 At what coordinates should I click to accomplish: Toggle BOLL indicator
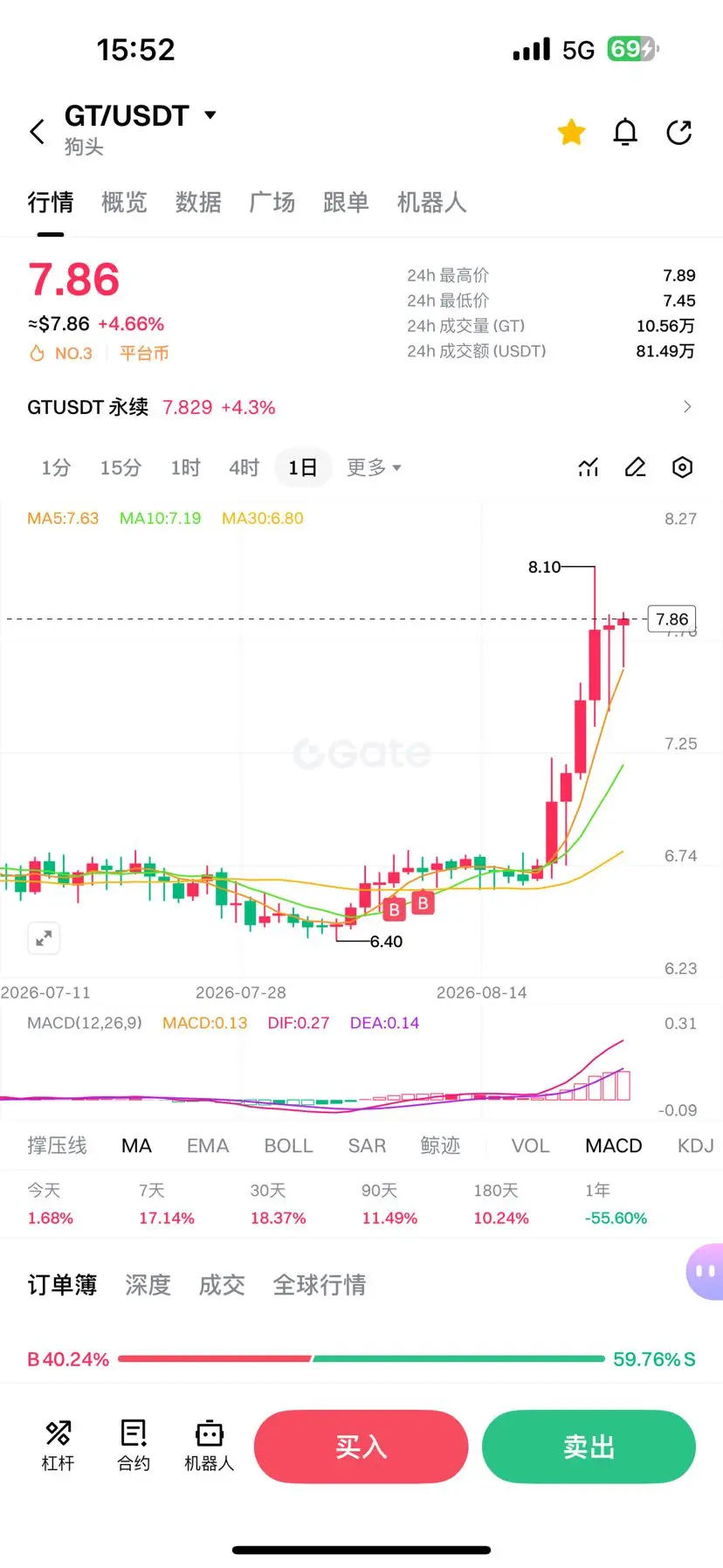[288, 1145]
